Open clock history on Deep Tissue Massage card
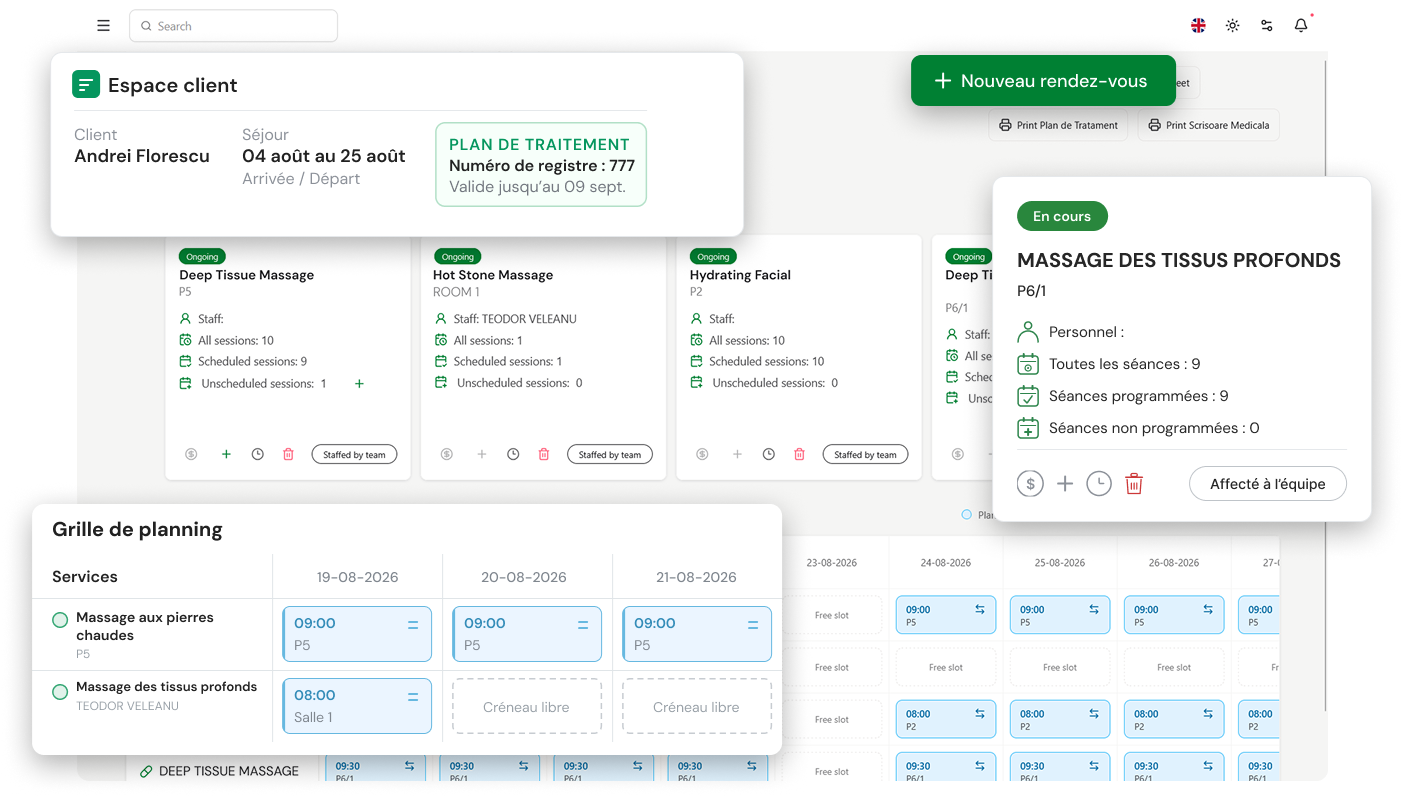 coord(257,454)
